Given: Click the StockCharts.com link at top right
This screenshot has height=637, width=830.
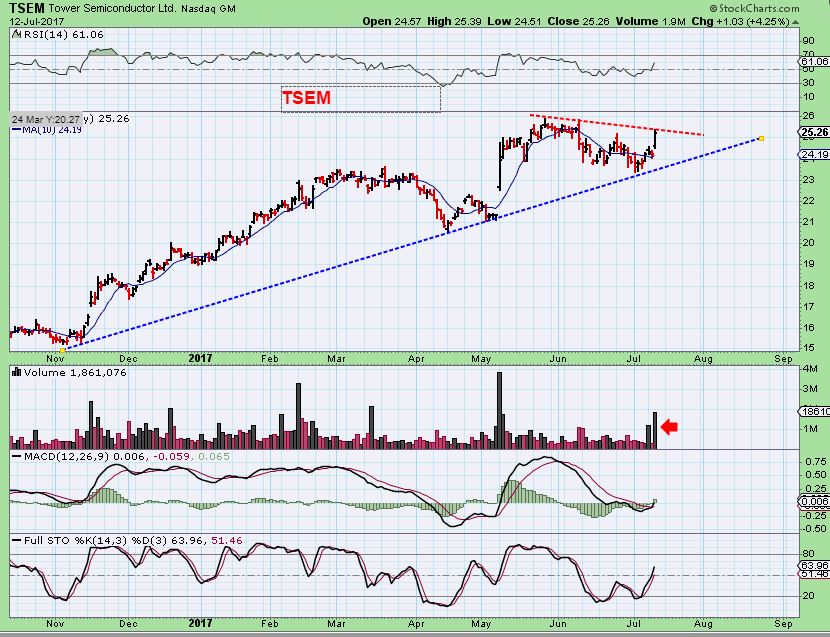Looking at the screenshot, I should (x=754, y=8).
